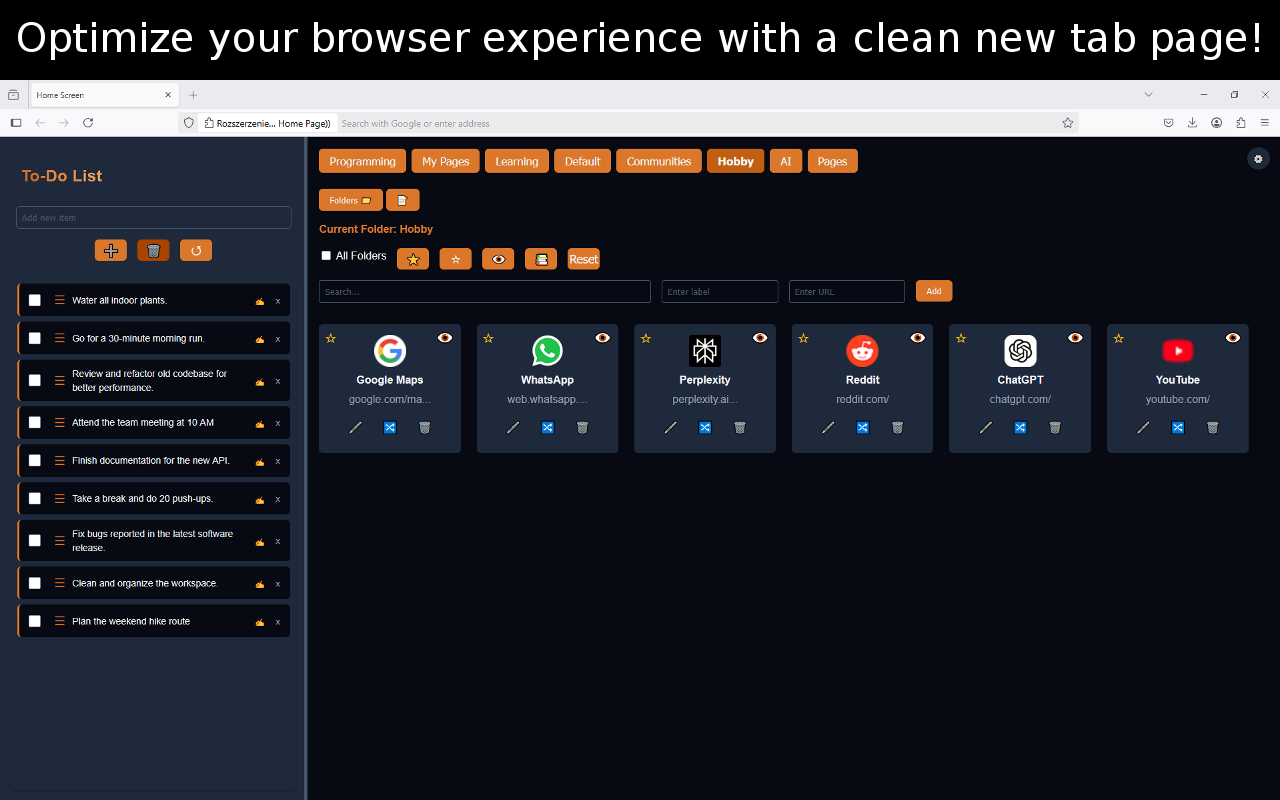The width and height of the screenshot is (1280, 800).
Task: Click the Add bookmark button
Action: tap(934, 291)
